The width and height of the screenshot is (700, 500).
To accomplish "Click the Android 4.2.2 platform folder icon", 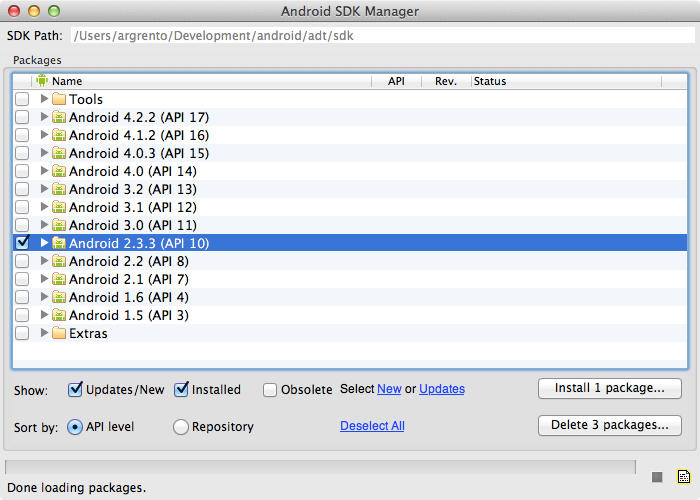I will click(x=59, y=117).
